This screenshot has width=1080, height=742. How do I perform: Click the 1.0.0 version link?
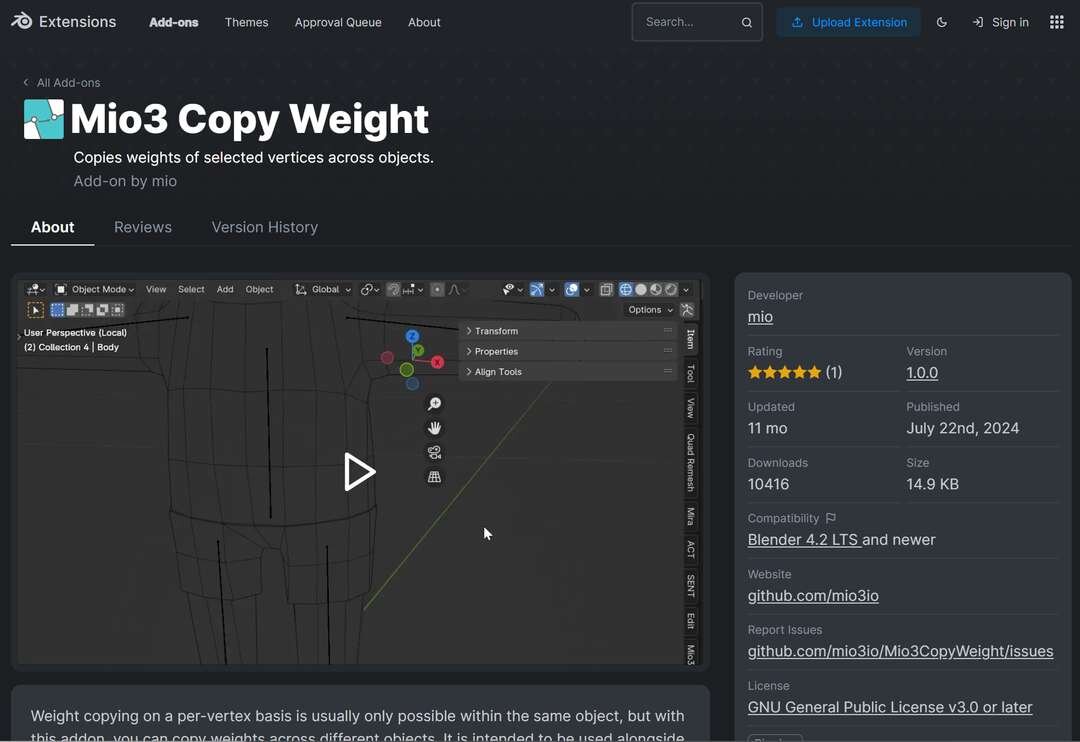(x=922, y=373)
